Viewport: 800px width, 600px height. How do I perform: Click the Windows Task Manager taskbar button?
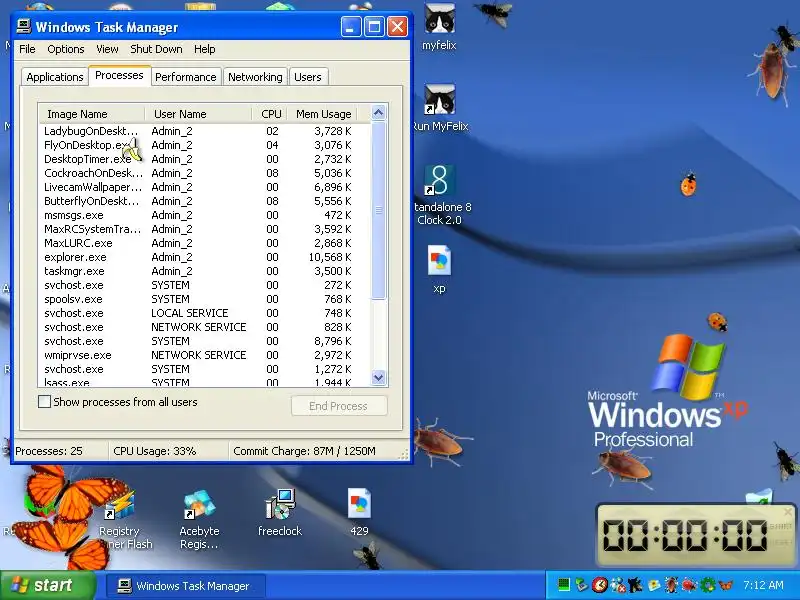tap(185, 586)
